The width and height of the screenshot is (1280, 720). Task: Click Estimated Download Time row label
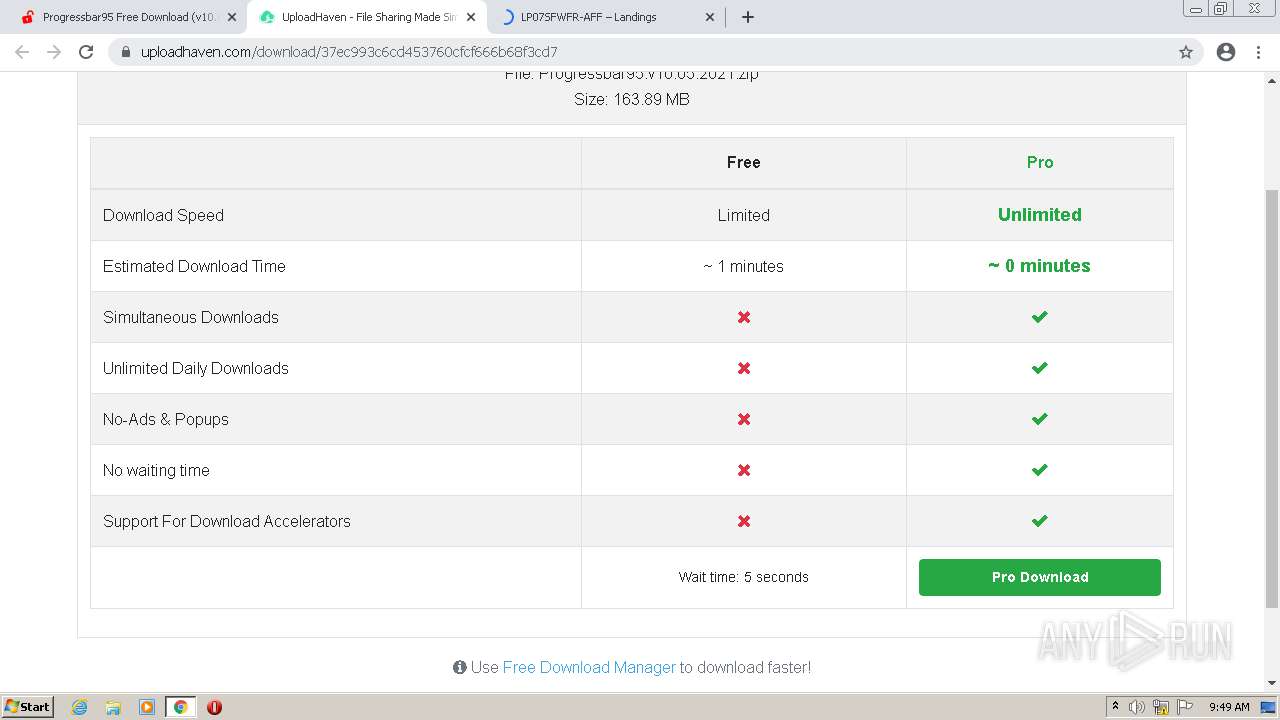tap(194, 266)
